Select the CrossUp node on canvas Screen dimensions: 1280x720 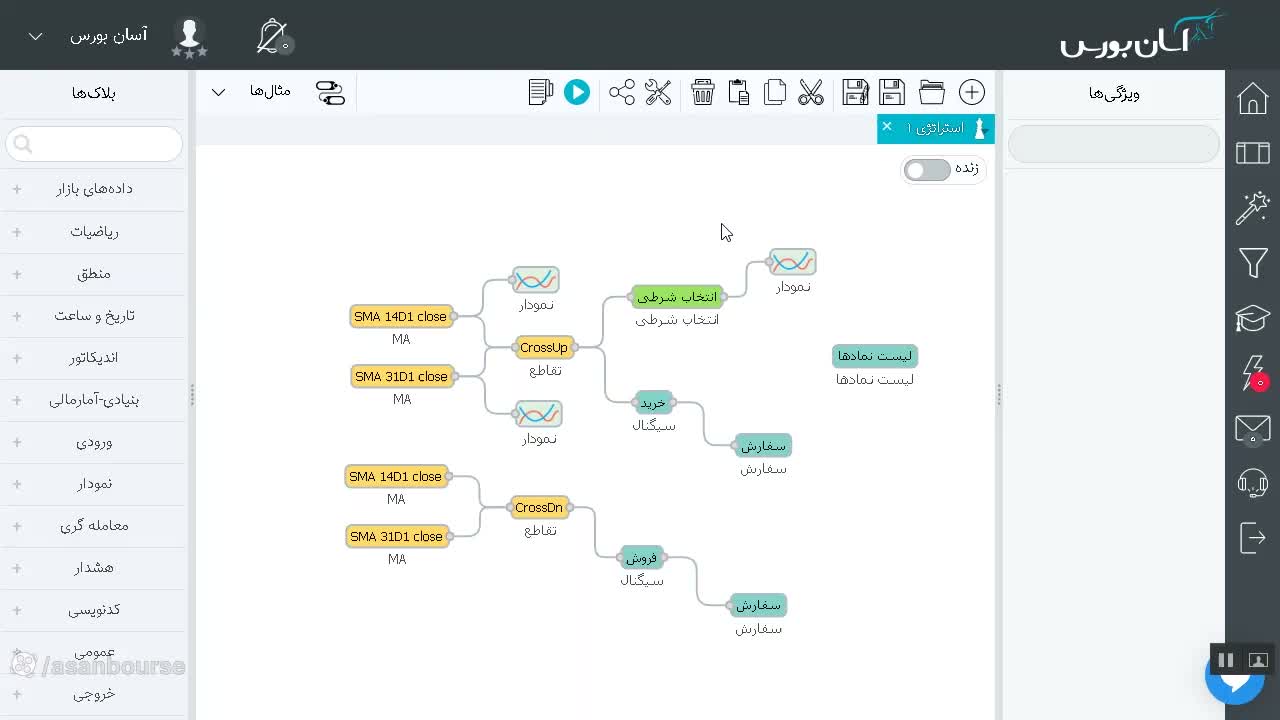[544, 348]
